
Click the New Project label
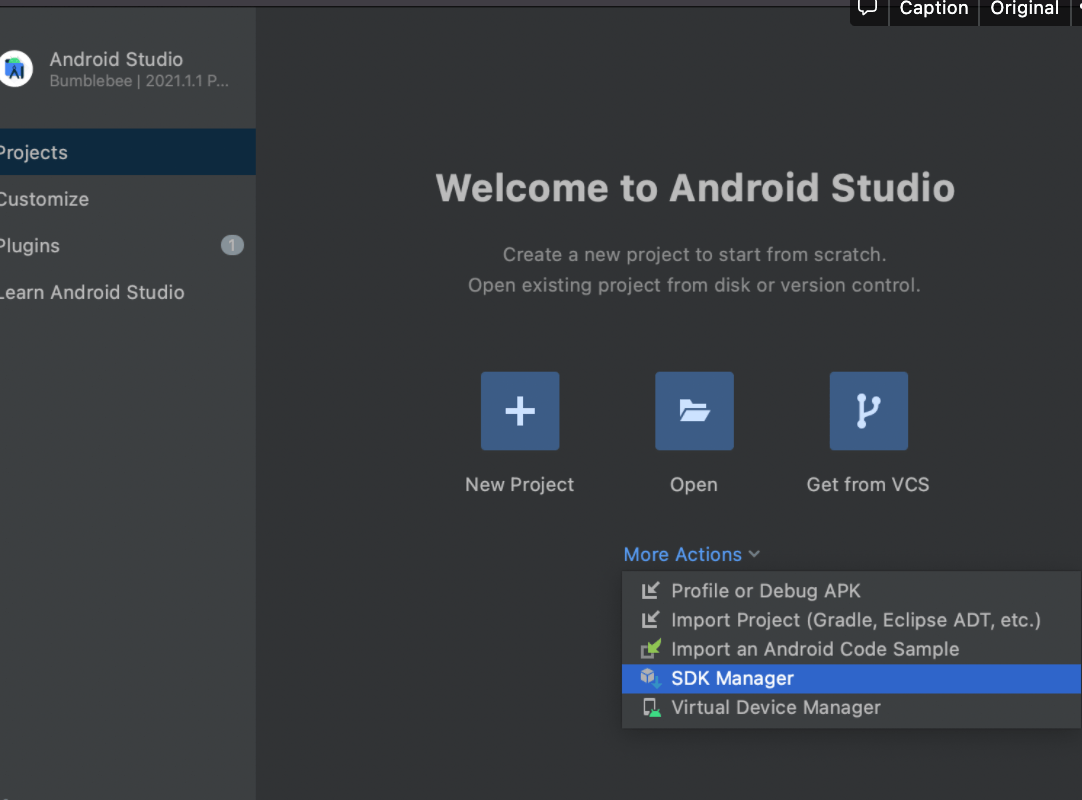click(x=520, y=485)
